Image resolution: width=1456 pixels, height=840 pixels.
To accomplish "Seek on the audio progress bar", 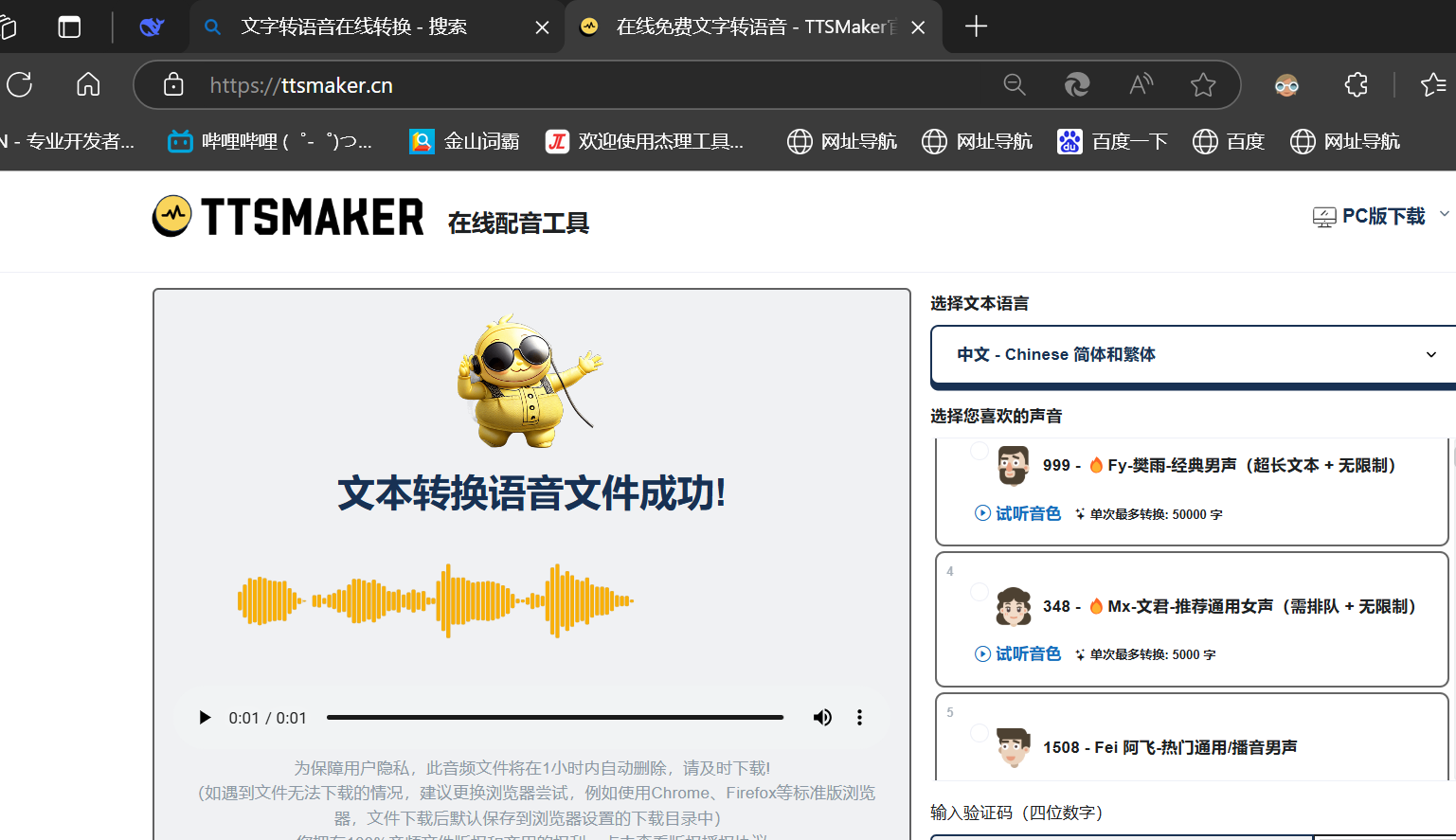I will tap(555, 718).
